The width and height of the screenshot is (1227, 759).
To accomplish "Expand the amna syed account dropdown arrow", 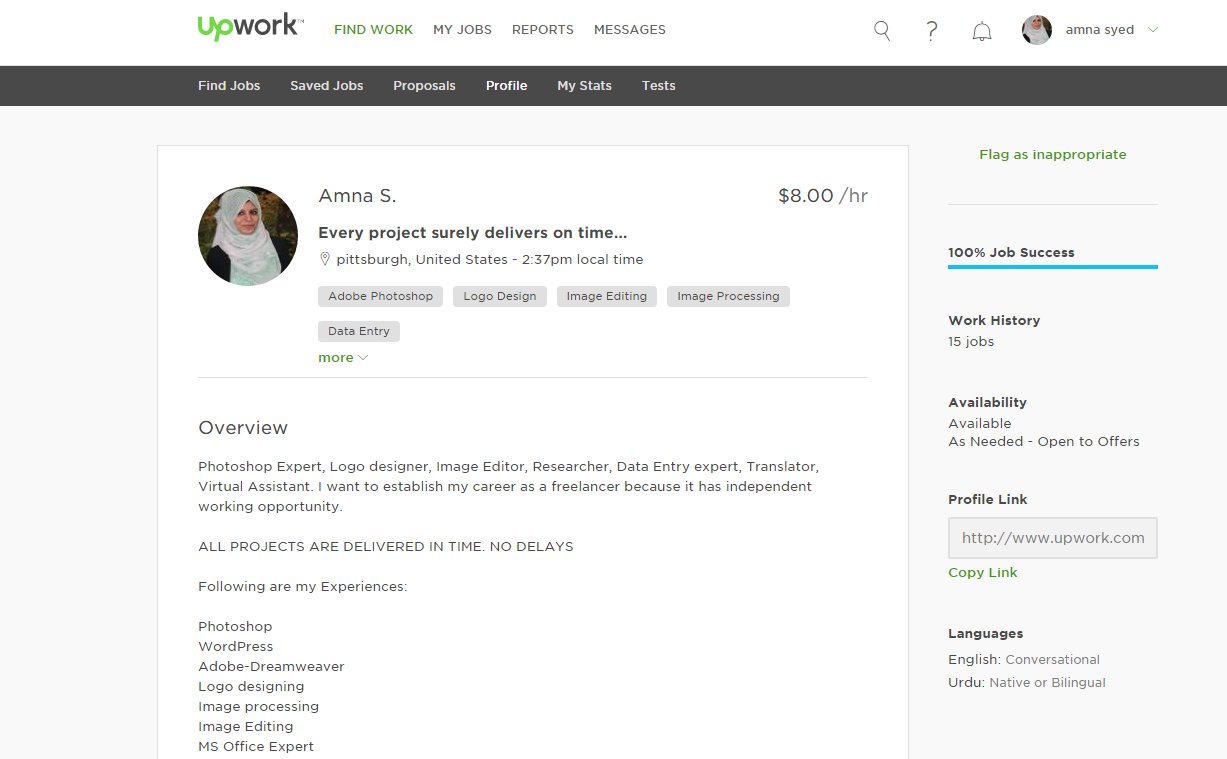I will pos(1153,30).
